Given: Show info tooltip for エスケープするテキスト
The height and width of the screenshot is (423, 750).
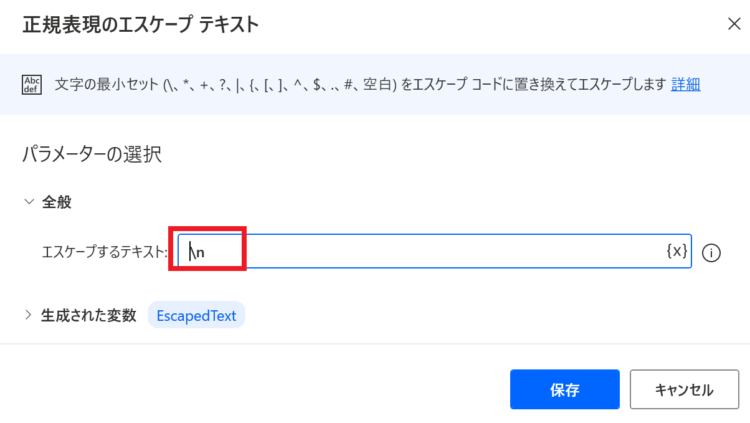Looking at the screenshot, I should (711, 253).
